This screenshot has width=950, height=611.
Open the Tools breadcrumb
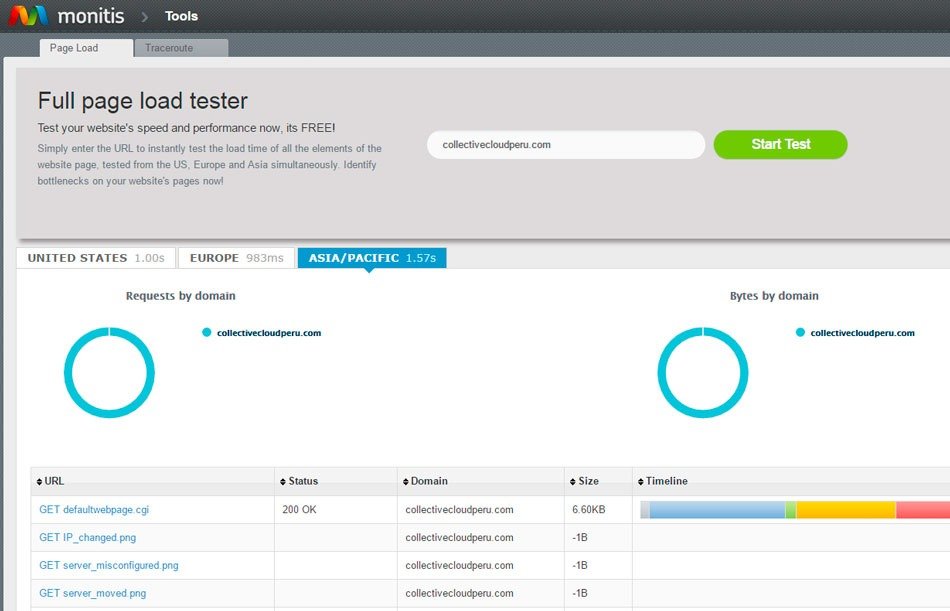pos(181,16)
